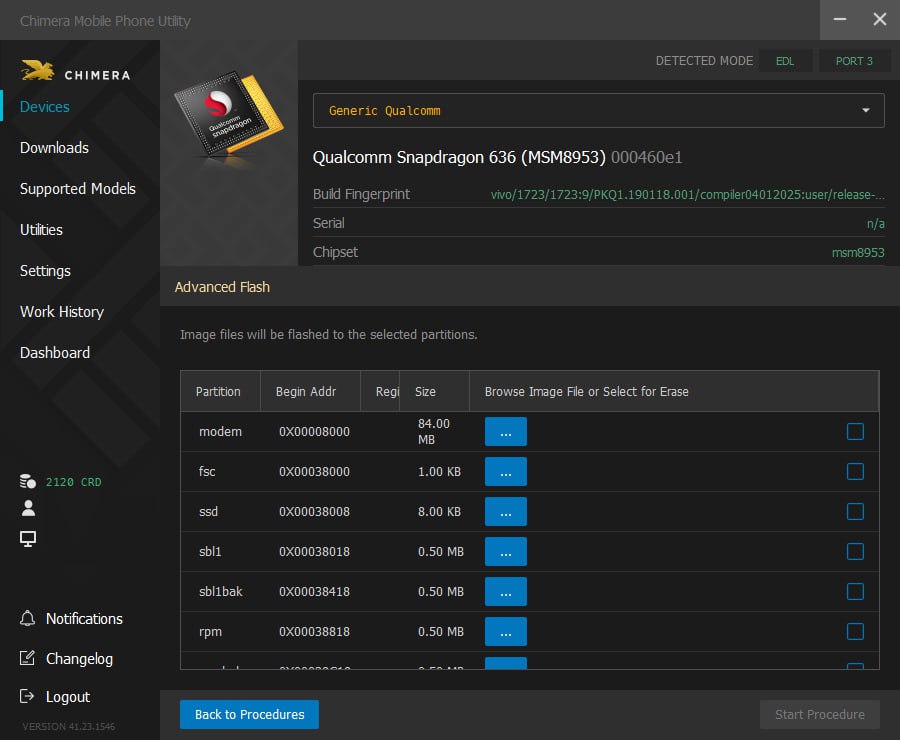This screenshot has width=900, height=740.
Task: Click the Back to Procedures button
Action: coord(249,715)
